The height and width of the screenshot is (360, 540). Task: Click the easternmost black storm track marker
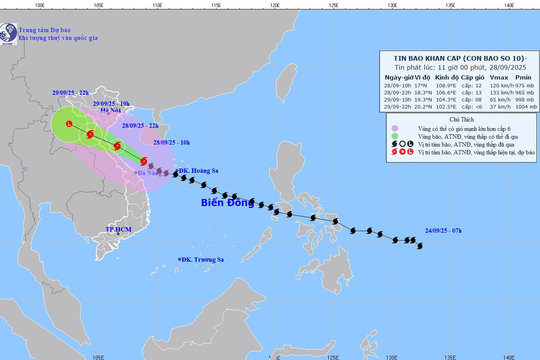pos(420,246)
